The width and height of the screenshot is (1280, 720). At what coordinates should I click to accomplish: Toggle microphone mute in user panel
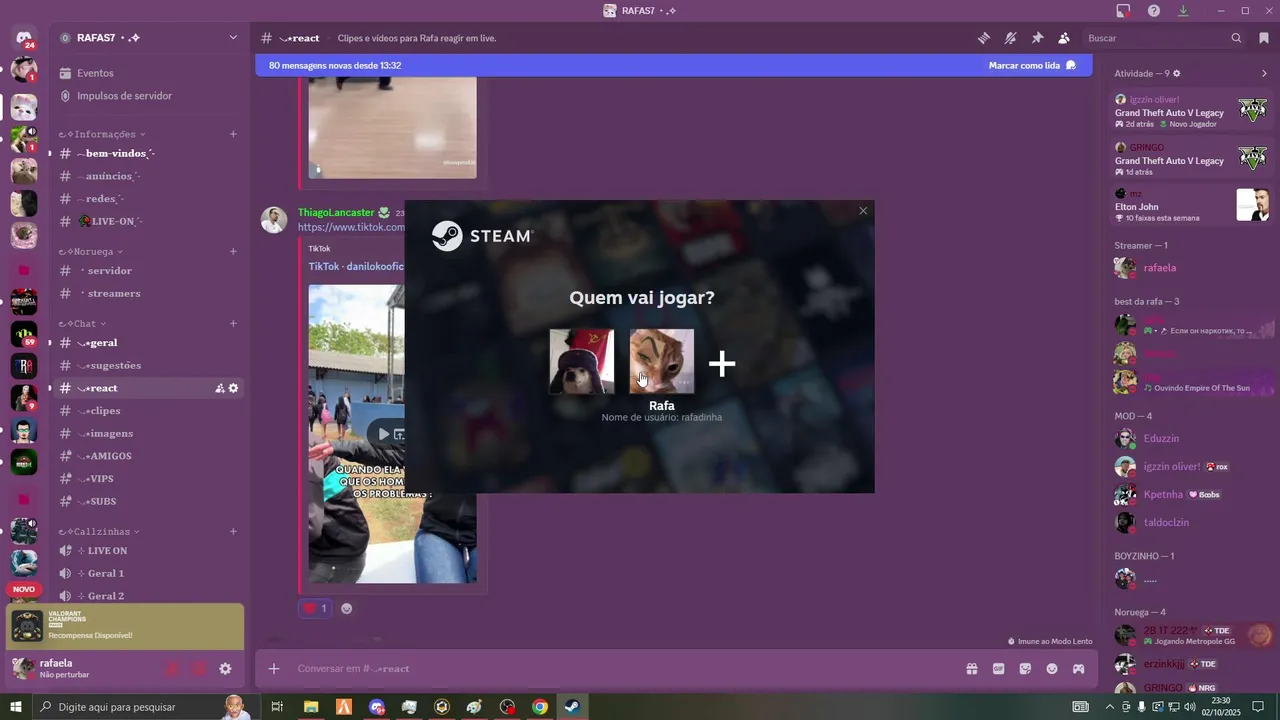tap(171, 669)
